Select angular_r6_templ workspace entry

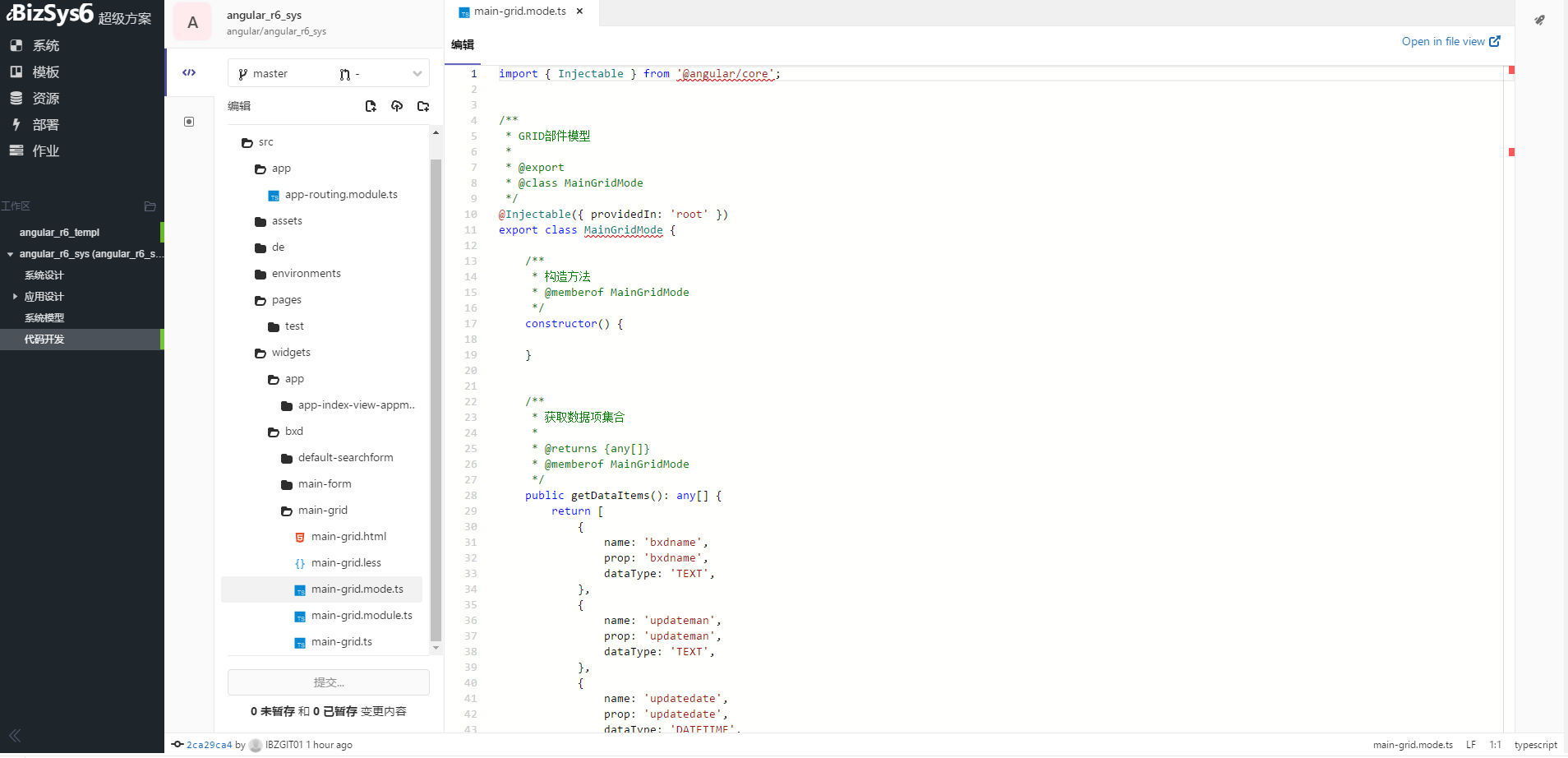[59, 233]
